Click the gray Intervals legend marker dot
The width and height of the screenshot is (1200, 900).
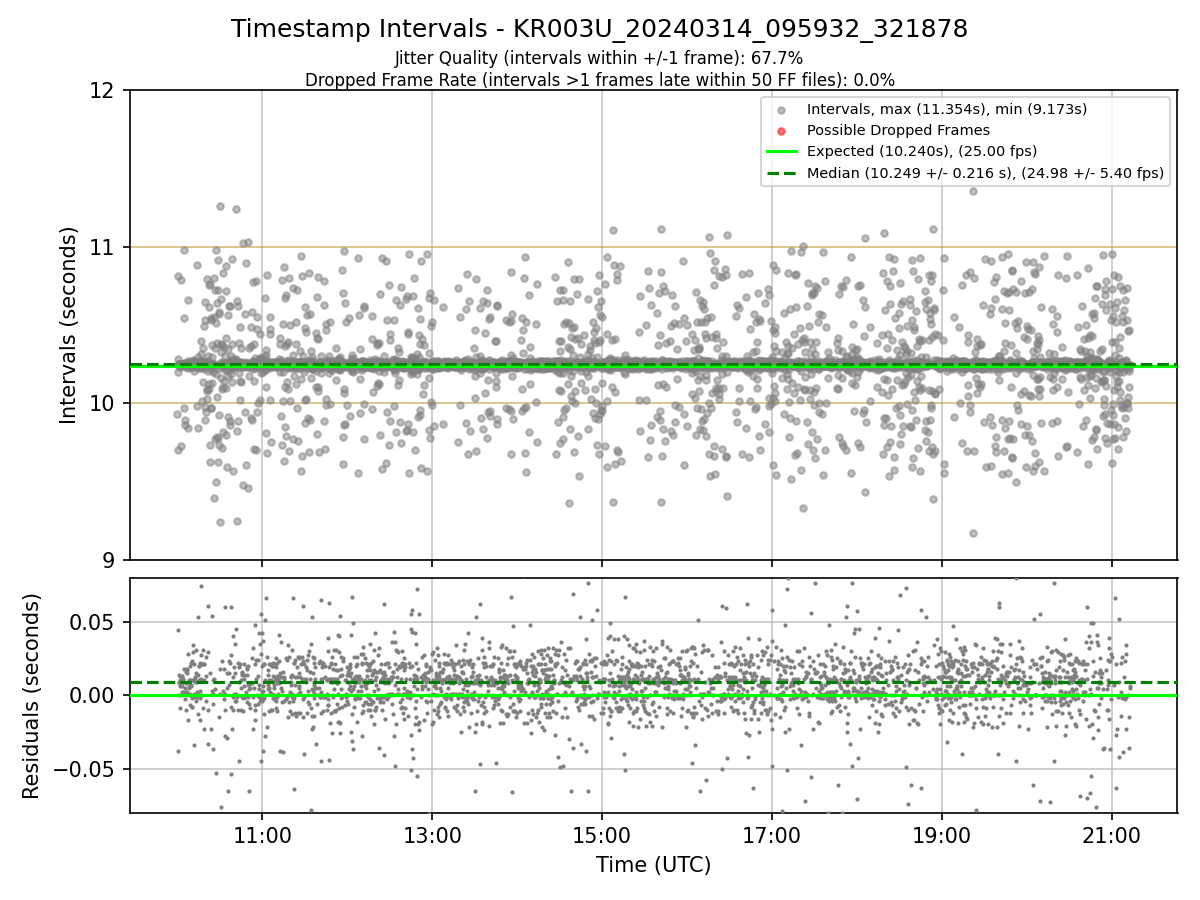[x=782, y=109]
